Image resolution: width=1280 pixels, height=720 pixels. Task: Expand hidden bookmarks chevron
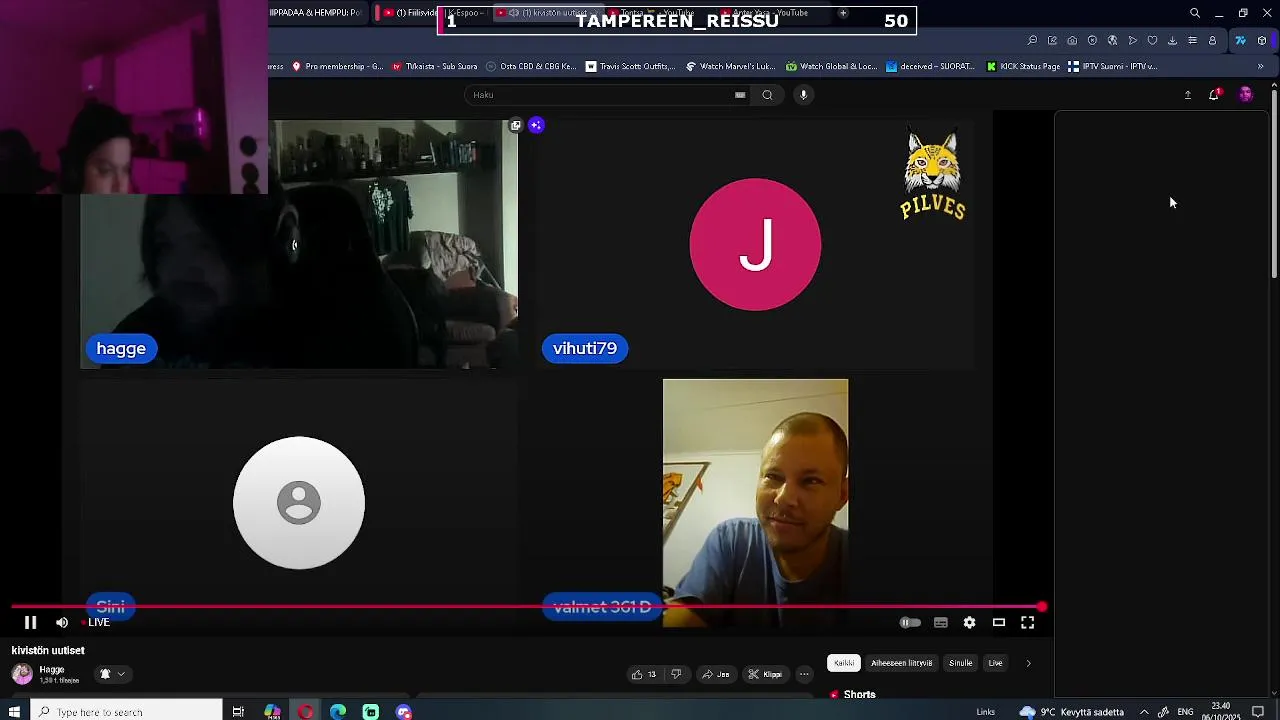[1260, 67]
